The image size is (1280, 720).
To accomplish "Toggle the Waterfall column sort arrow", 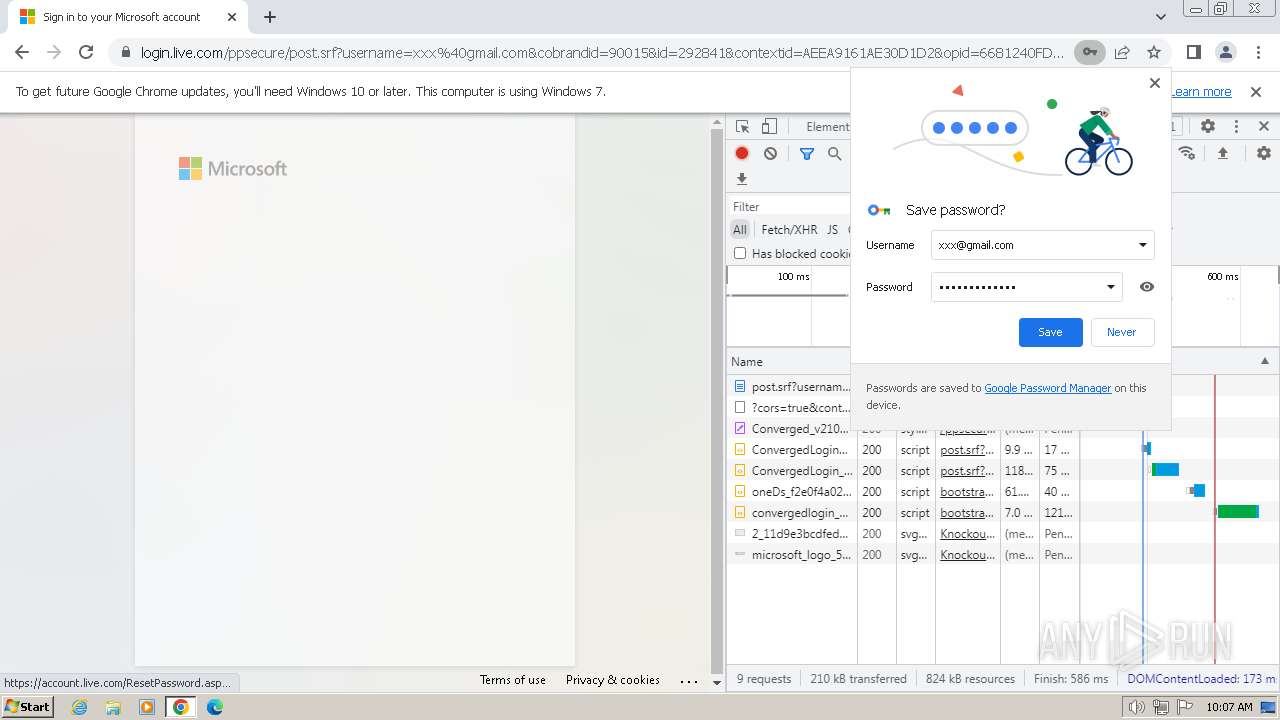I will tap(1264, 361).
